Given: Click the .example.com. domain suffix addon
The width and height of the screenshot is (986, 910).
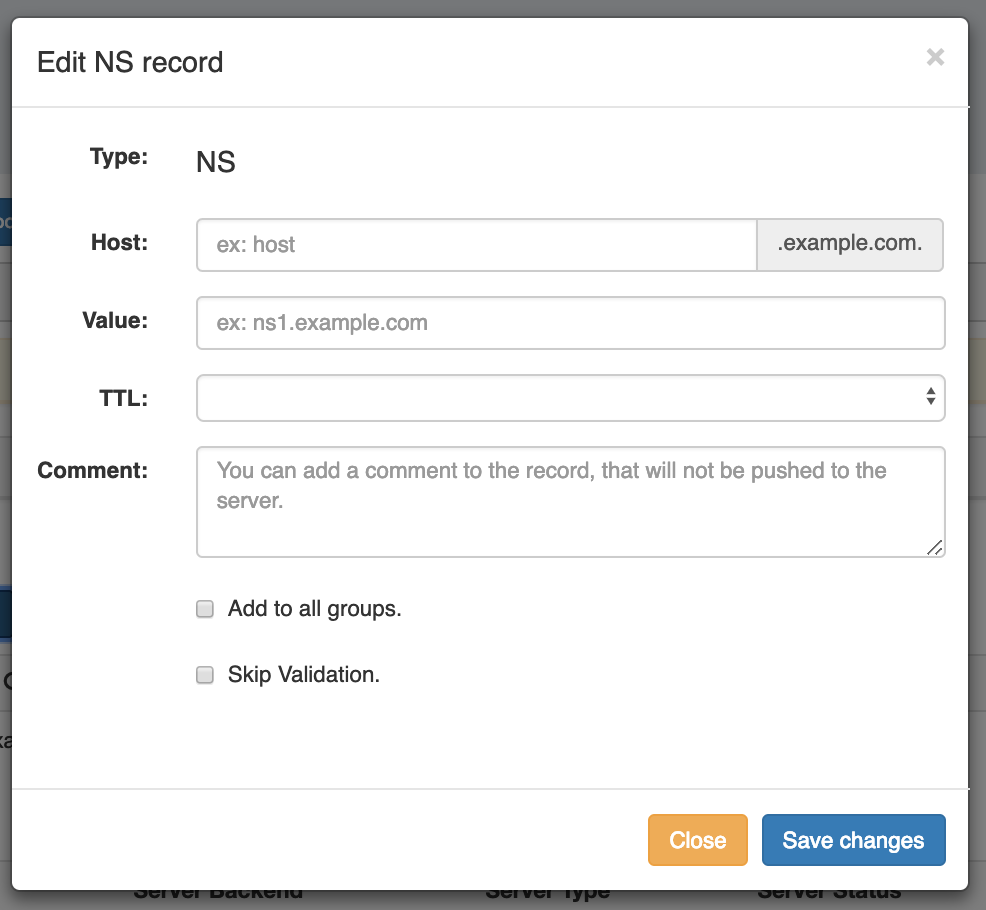Looking at the screenshot, I should (849, 245).
